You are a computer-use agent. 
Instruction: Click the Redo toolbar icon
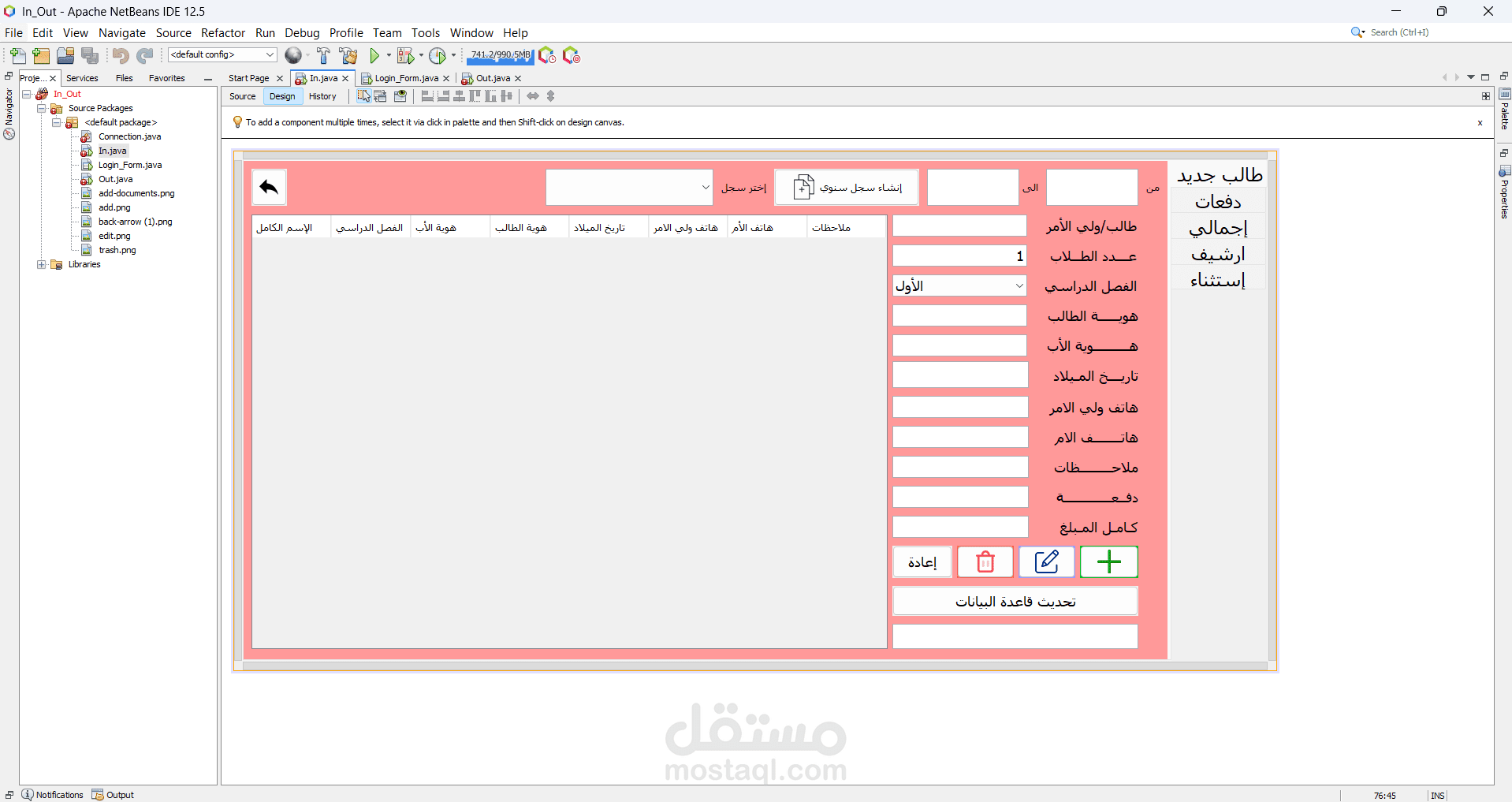(x=144, y=55)
